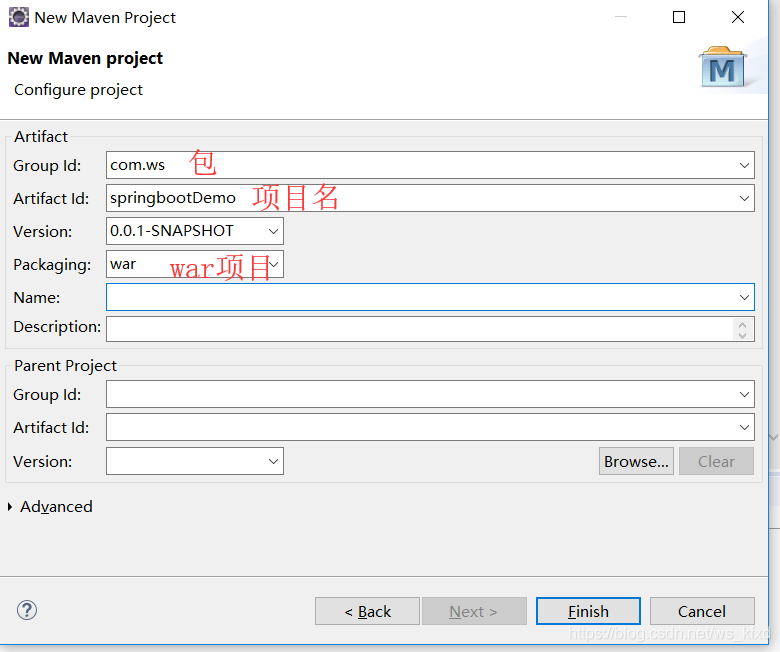Open the springbootDemo Artifact Id dropdown arrow

[744, 198]
